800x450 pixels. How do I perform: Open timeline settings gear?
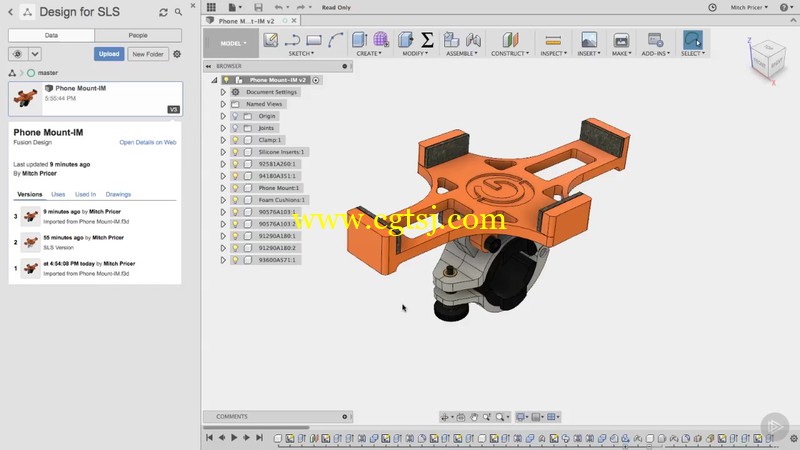coord(793,438)
